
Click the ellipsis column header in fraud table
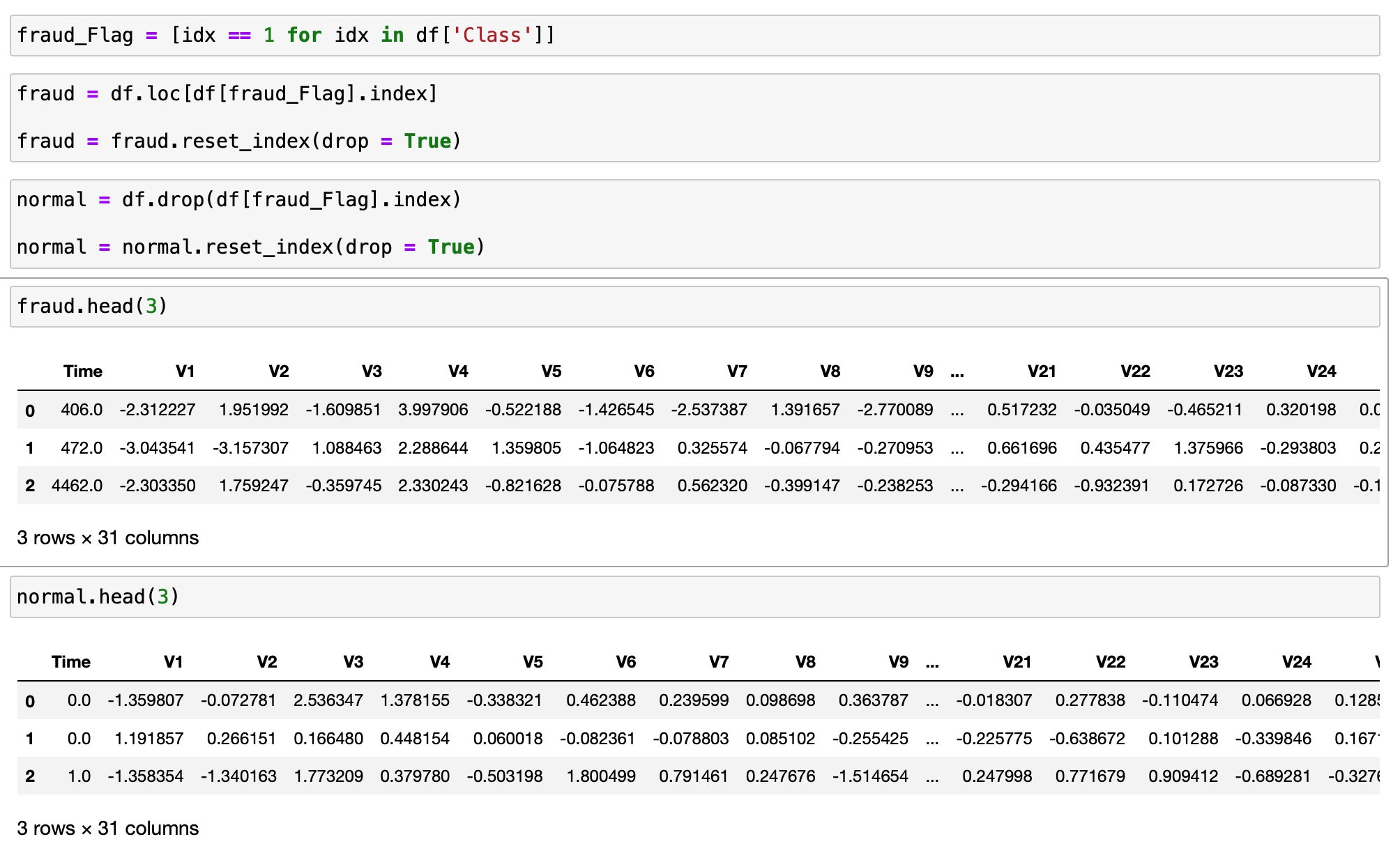957,371
